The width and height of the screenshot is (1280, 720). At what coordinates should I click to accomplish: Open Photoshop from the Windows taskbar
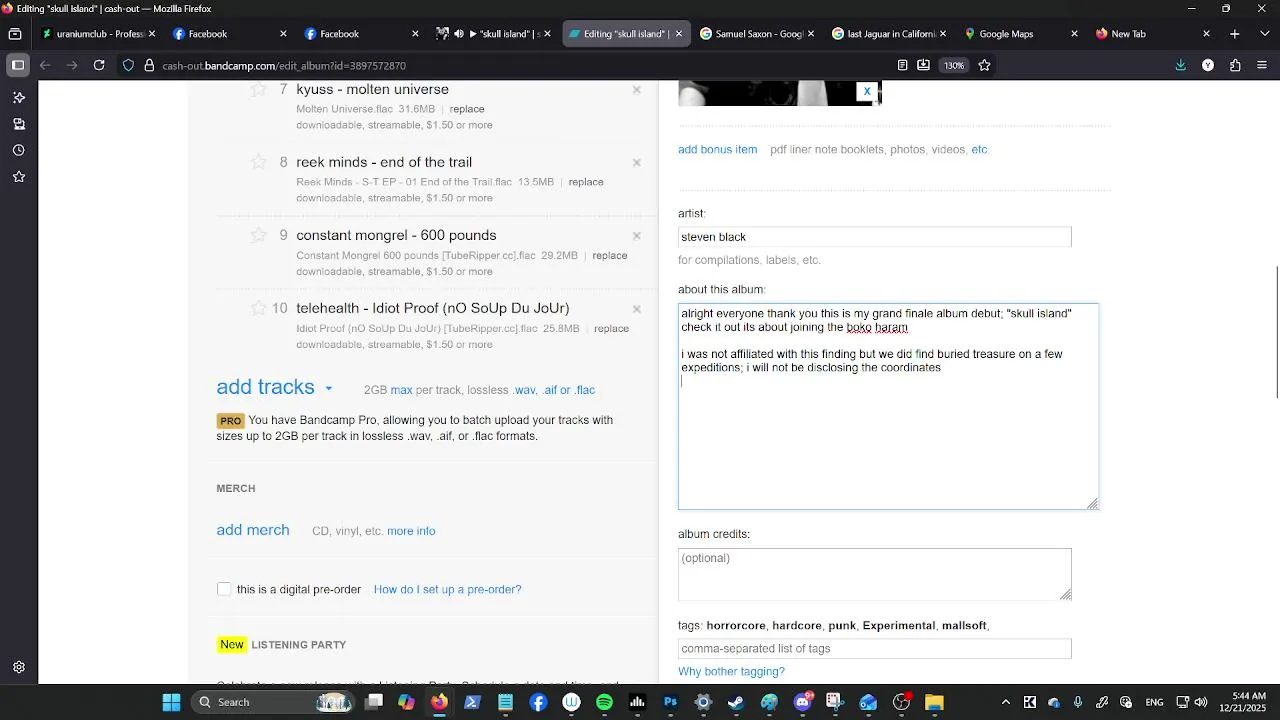coord(670,702)
